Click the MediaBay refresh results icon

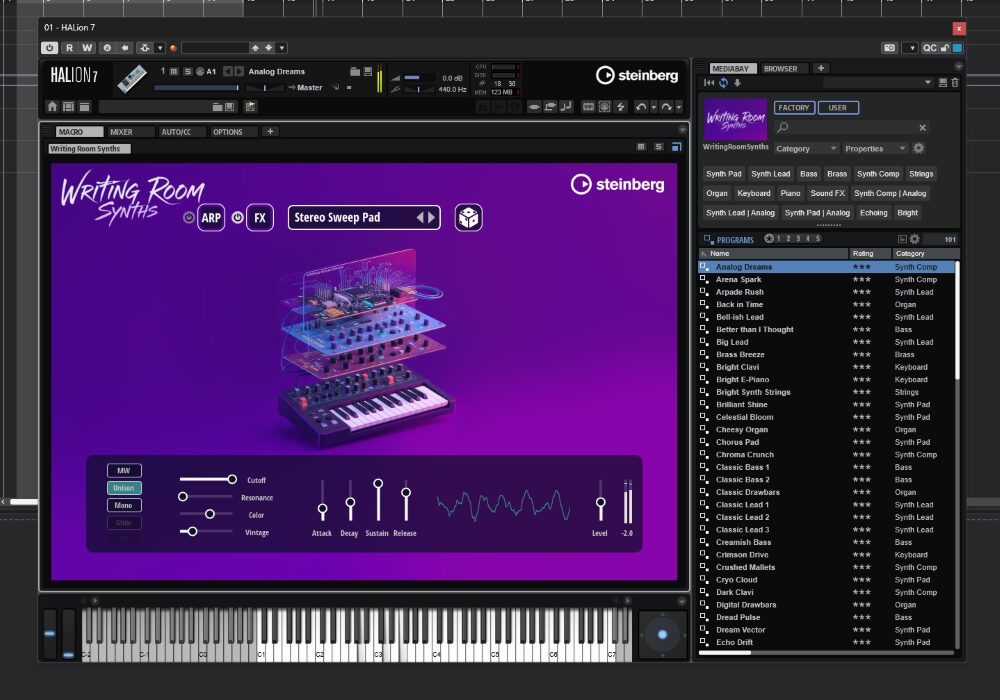(723, 82)
